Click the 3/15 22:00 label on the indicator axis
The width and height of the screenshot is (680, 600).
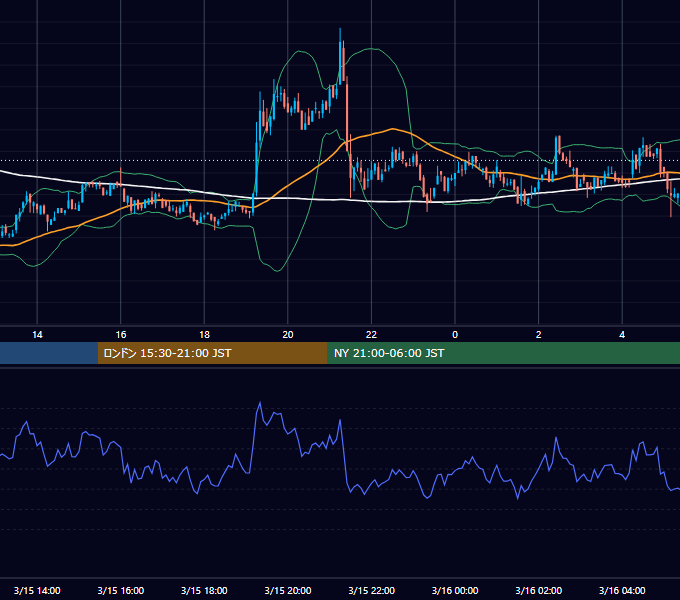point(372,590)
